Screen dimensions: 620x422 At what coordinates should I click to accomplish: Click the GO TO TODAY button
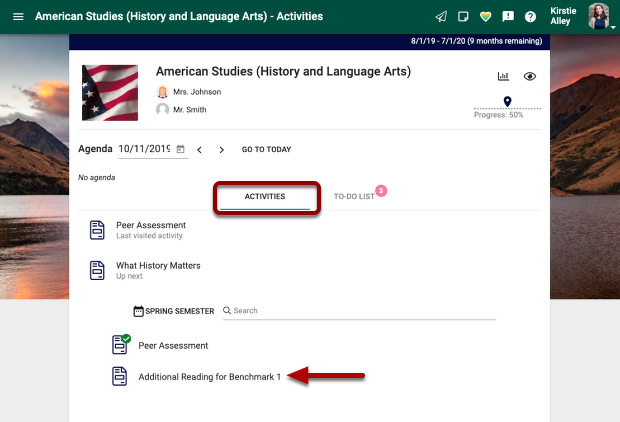266,150
